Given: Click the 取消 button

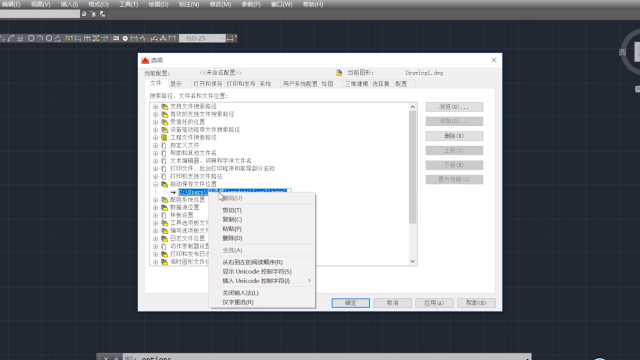Looking at the screenshot, I should pyautogui.click(x=392, y=303).
